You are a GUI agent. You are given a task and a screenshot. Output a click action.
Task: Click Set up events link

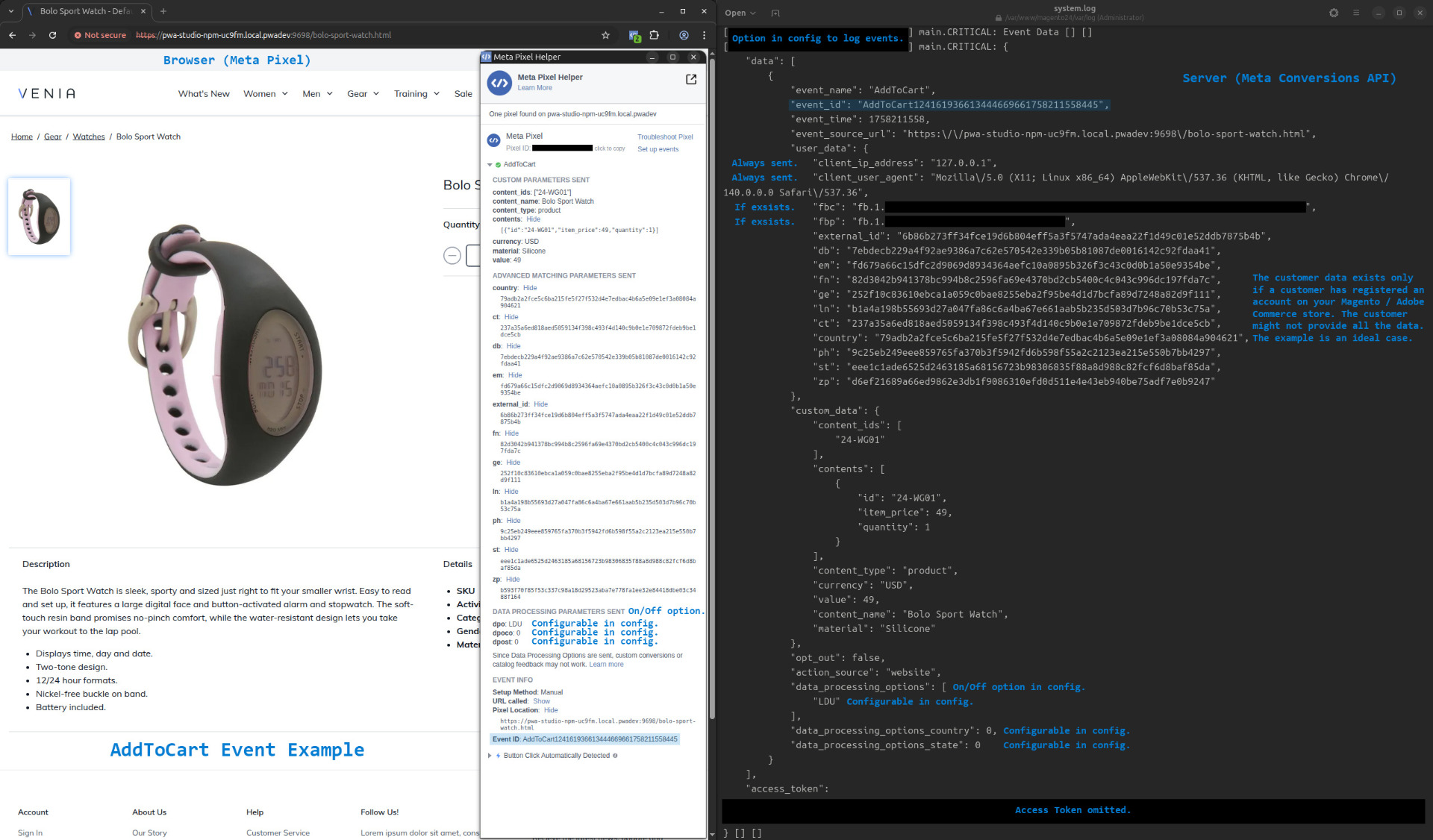tap(658, 149)
